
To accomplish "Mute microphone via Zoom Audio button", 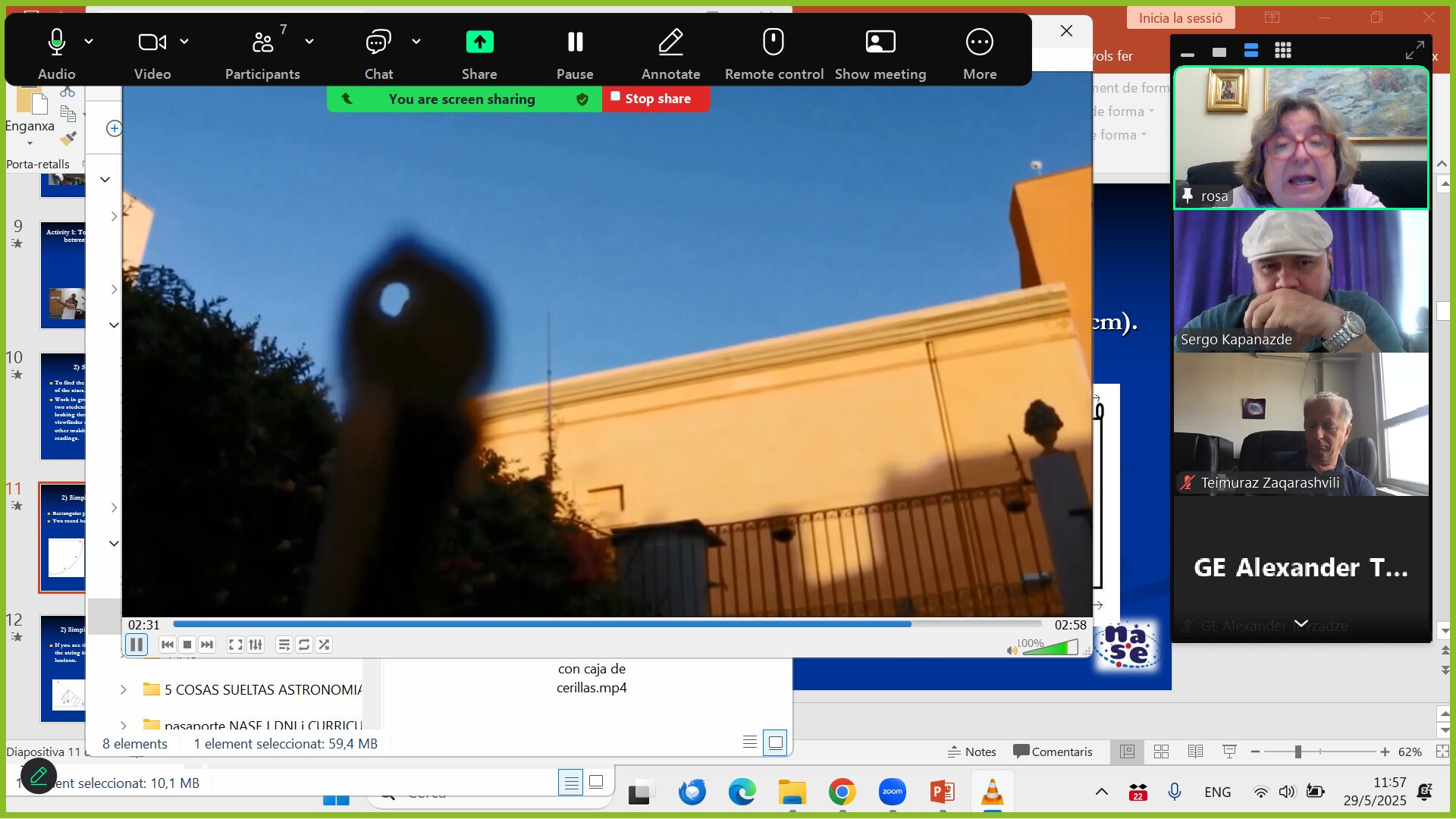I will click(x=57, y=52).
